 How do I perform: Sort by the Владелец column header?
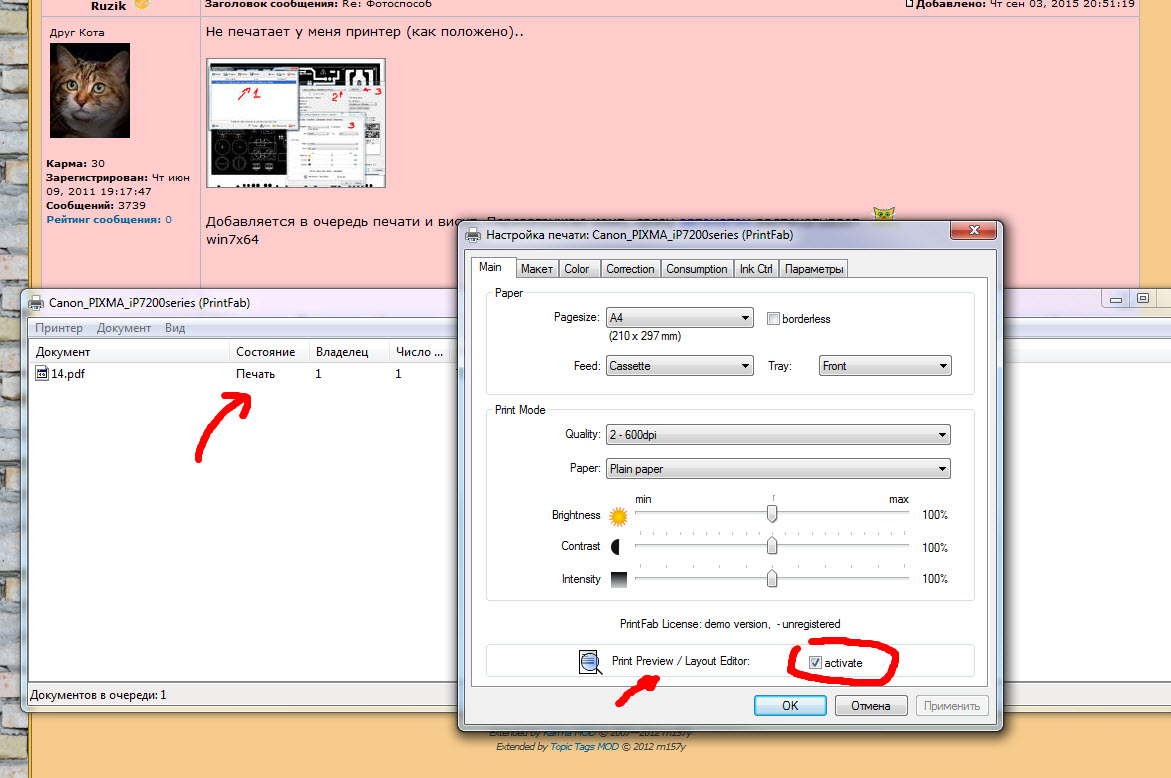point(350,352)
